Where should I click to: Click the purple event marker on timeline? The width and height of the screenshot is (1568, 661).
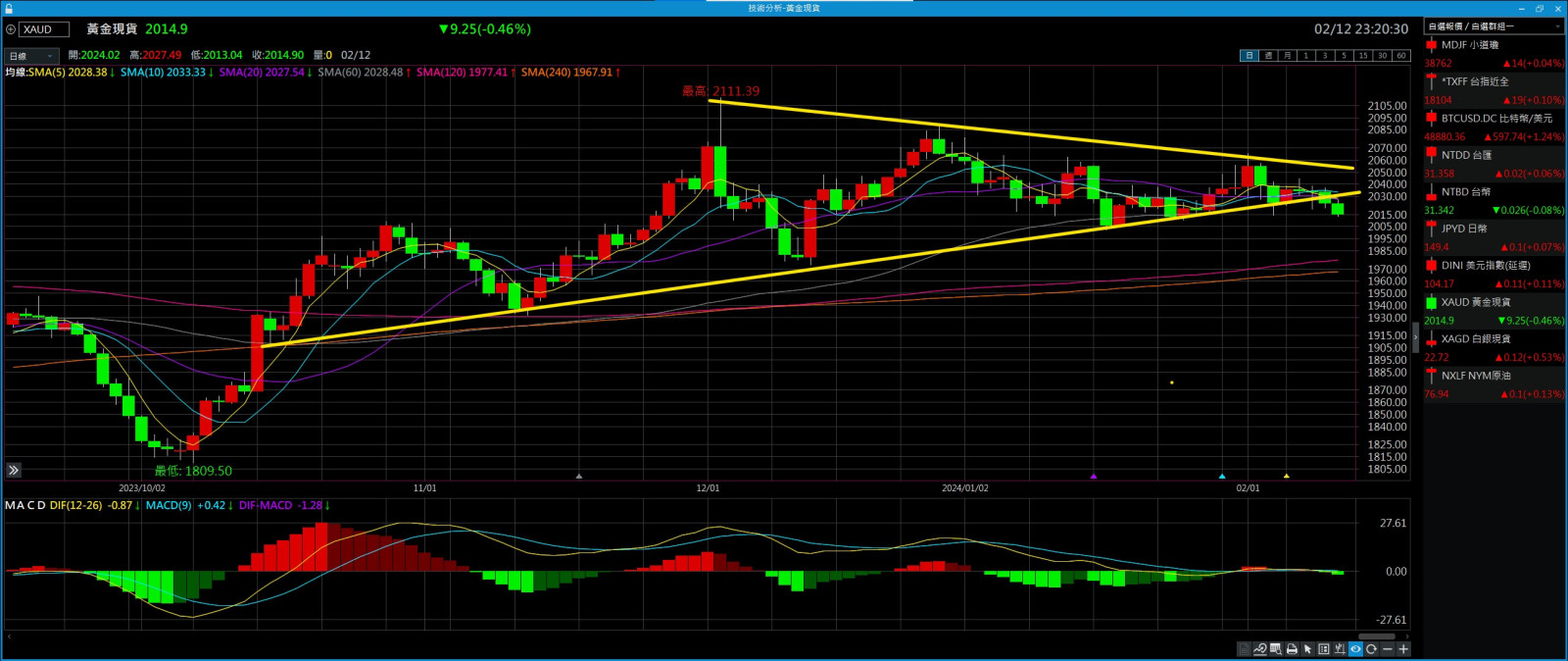pyautogui.click(x=1094, y=477)
